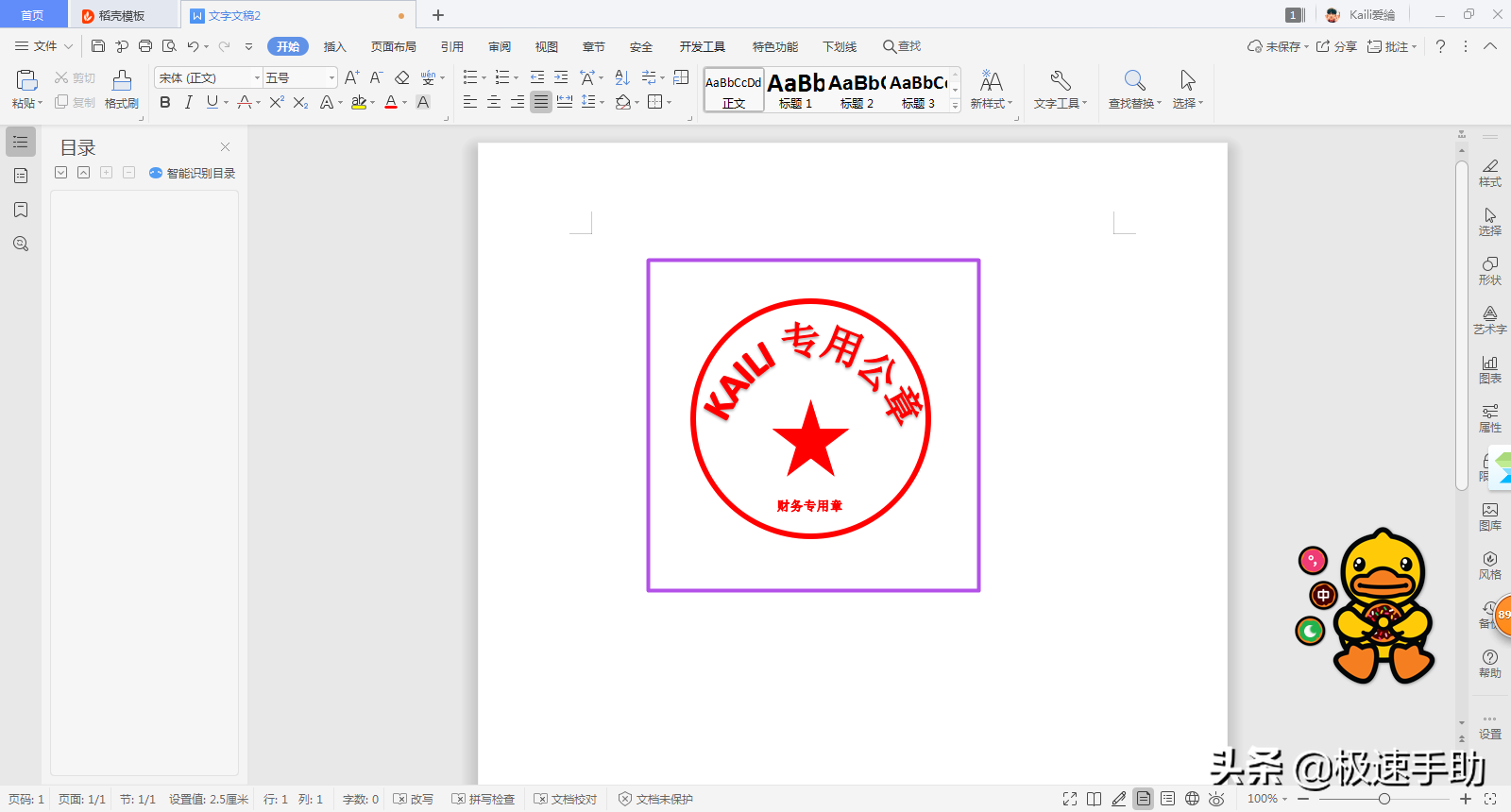Click the decrease indent icon
This screenshot has width=1511, height=812.
537,77
